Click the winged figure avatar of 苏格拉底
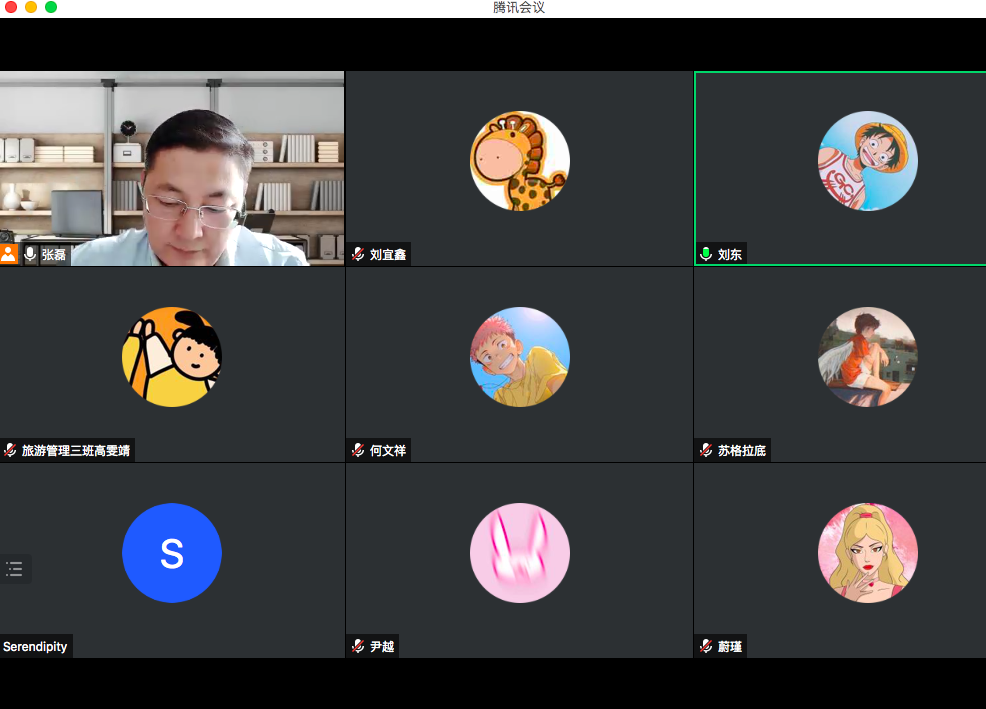Screen dimensions: 986x709 pos(867,357)
